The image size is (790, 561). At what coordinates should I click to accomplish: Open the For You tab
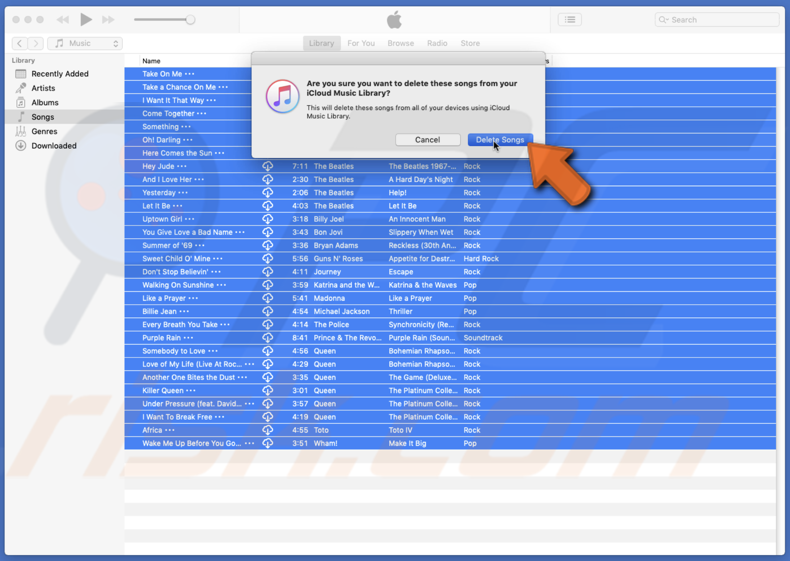pyautogui.click(x=361, y=43)
